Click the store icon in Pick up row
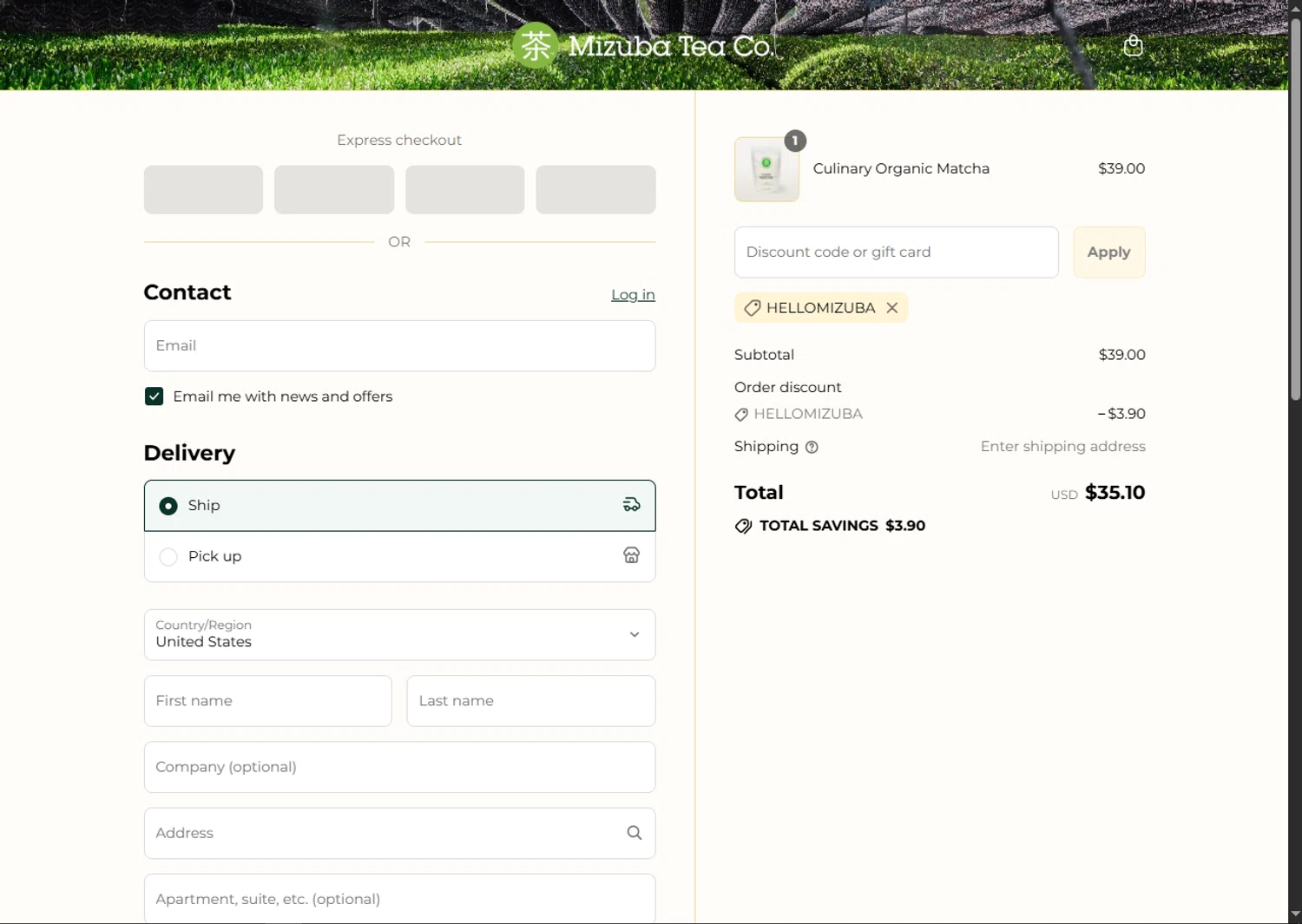1302x924 pixels. (632, 555)
